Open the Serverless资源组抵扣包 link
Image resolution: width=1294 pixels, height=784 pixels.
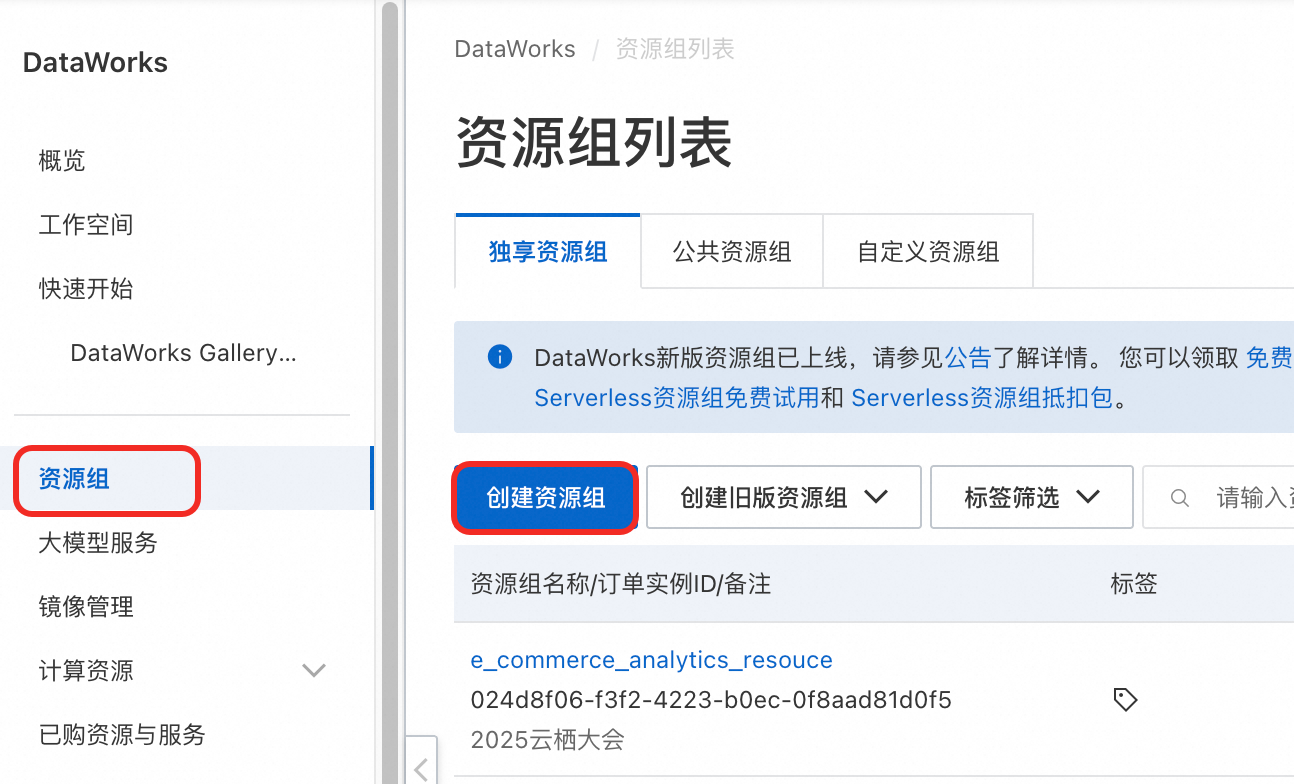pyautogui.click(x=982, y=398)
